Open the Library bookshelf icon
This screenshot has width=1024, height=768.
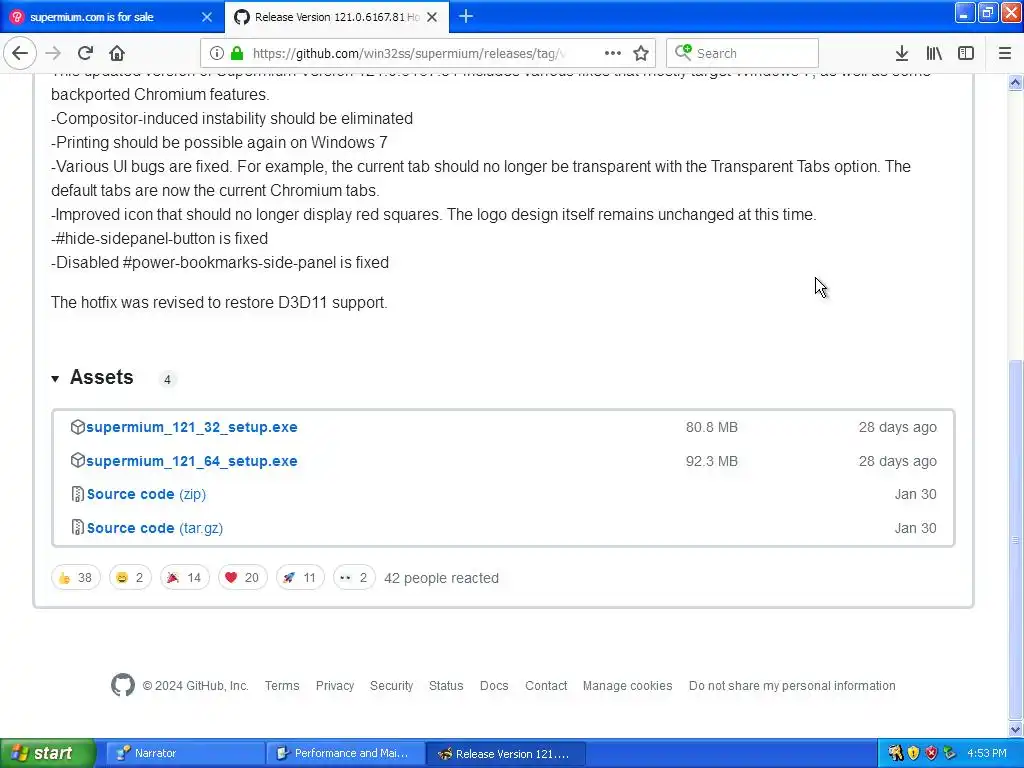tap(934, 53)
